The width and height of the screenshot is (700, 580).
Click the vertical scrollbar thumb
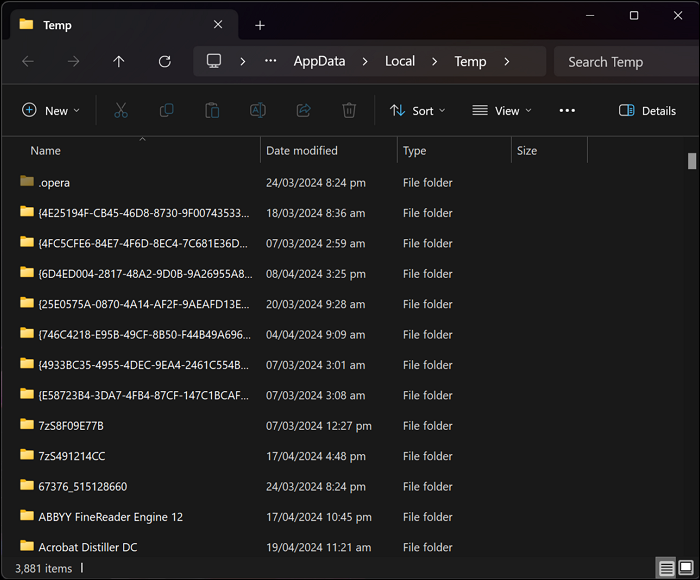pyautogui.click(x=692, y=161)
